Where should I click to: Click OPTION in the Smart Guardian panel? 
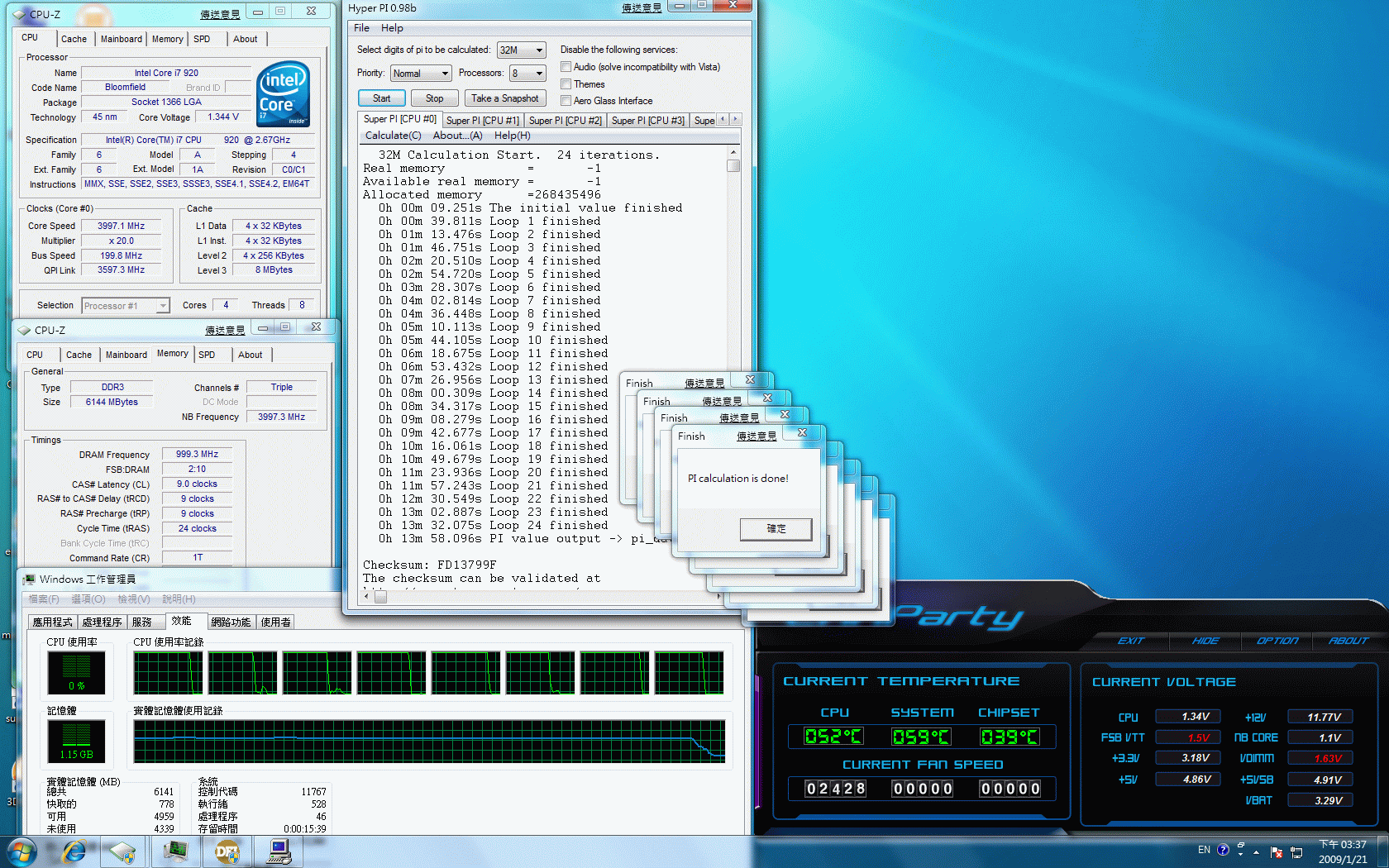pyautogui.click(x=1277, y=641)
